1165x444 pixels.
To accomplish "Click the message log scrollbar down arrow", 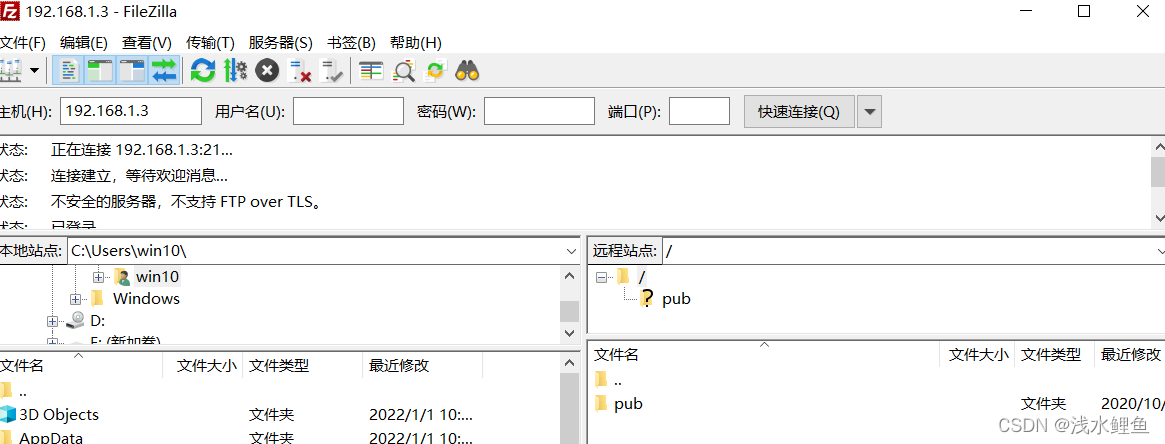I will pyautogui.click(x=1158, y=217).
